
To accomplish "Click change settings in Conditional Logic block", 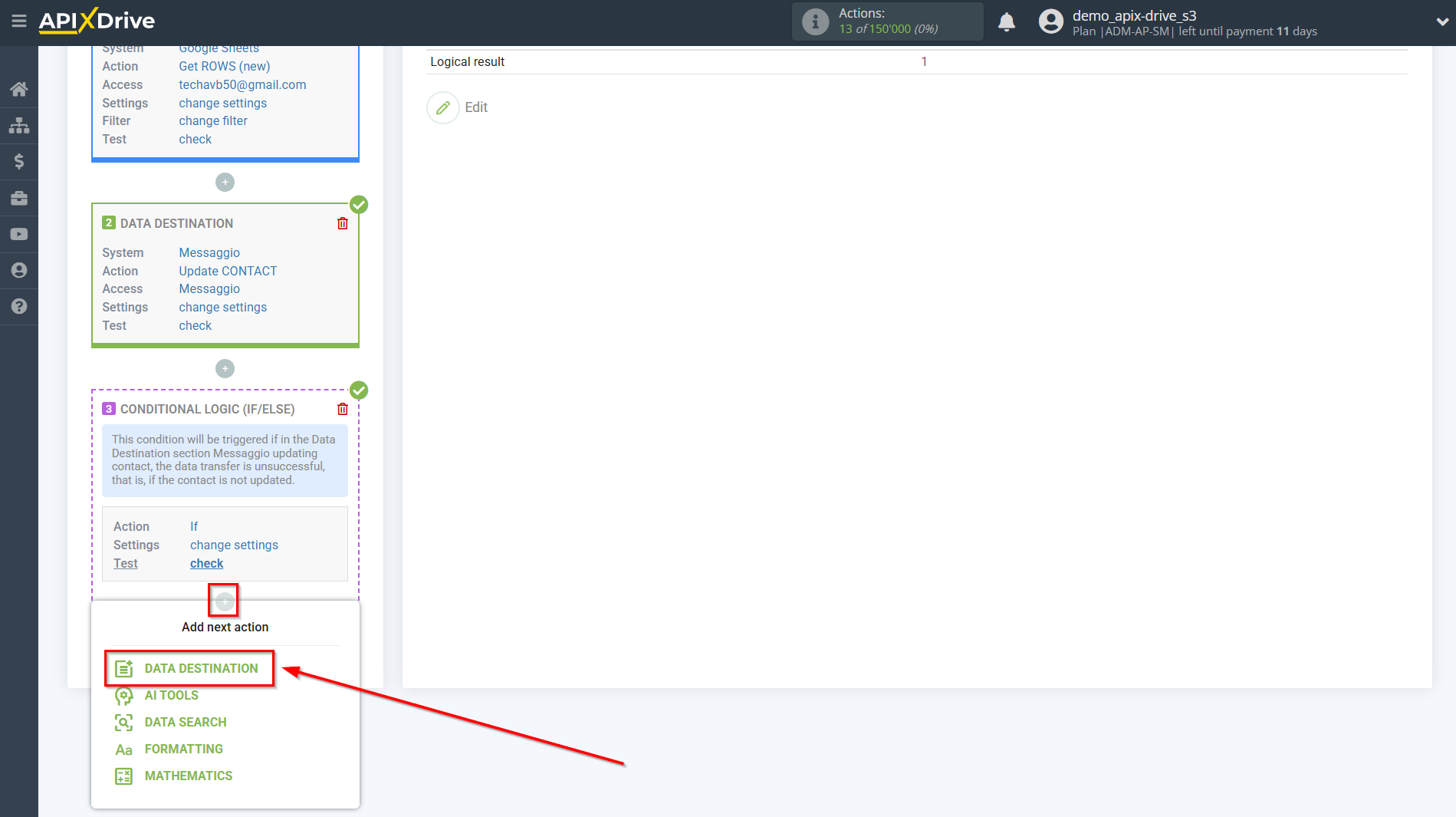I will pyautogui.click(x=235, y=545).
